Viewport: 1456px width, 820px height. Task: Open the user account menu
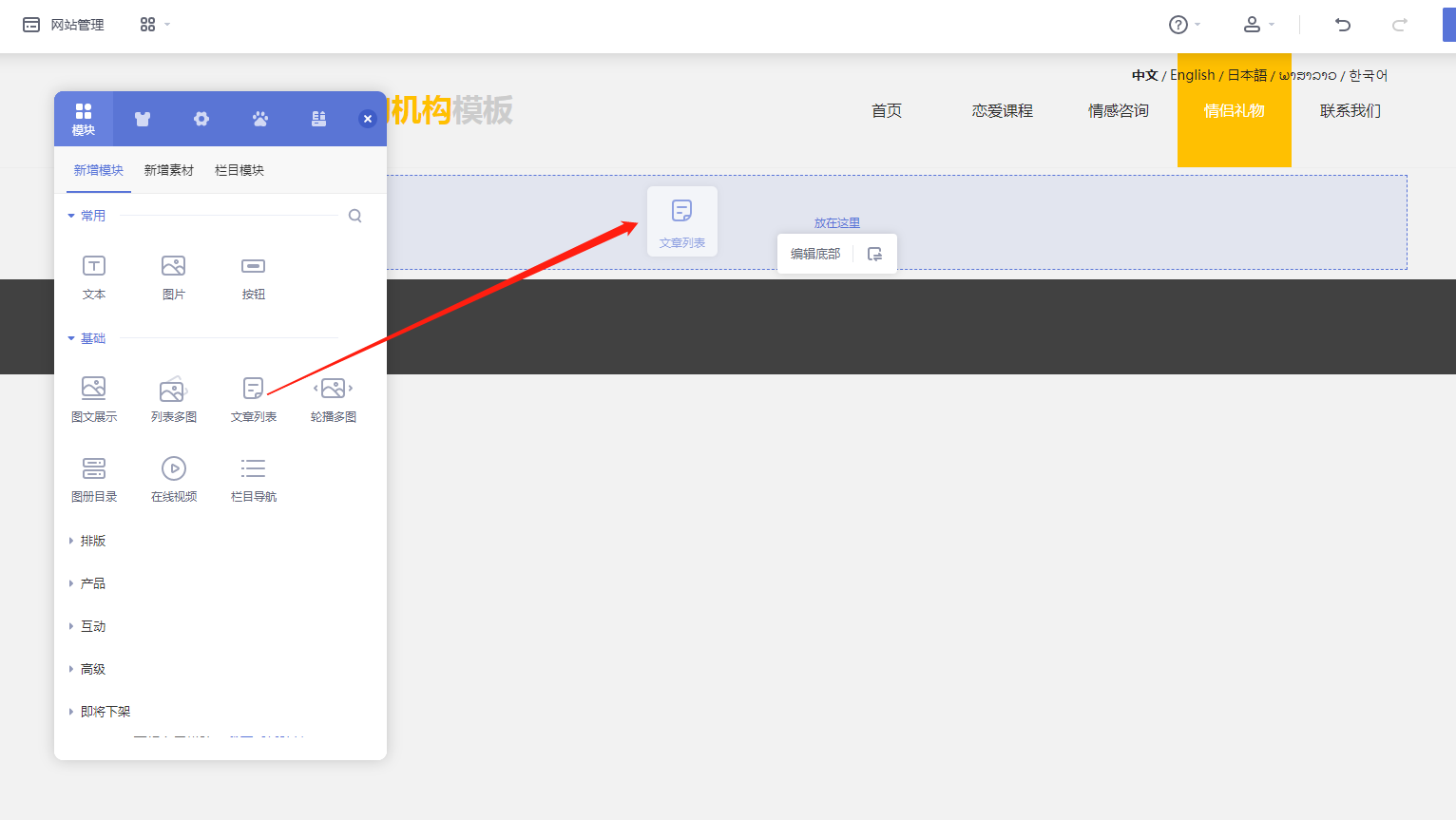click(x=1258, y=25)
